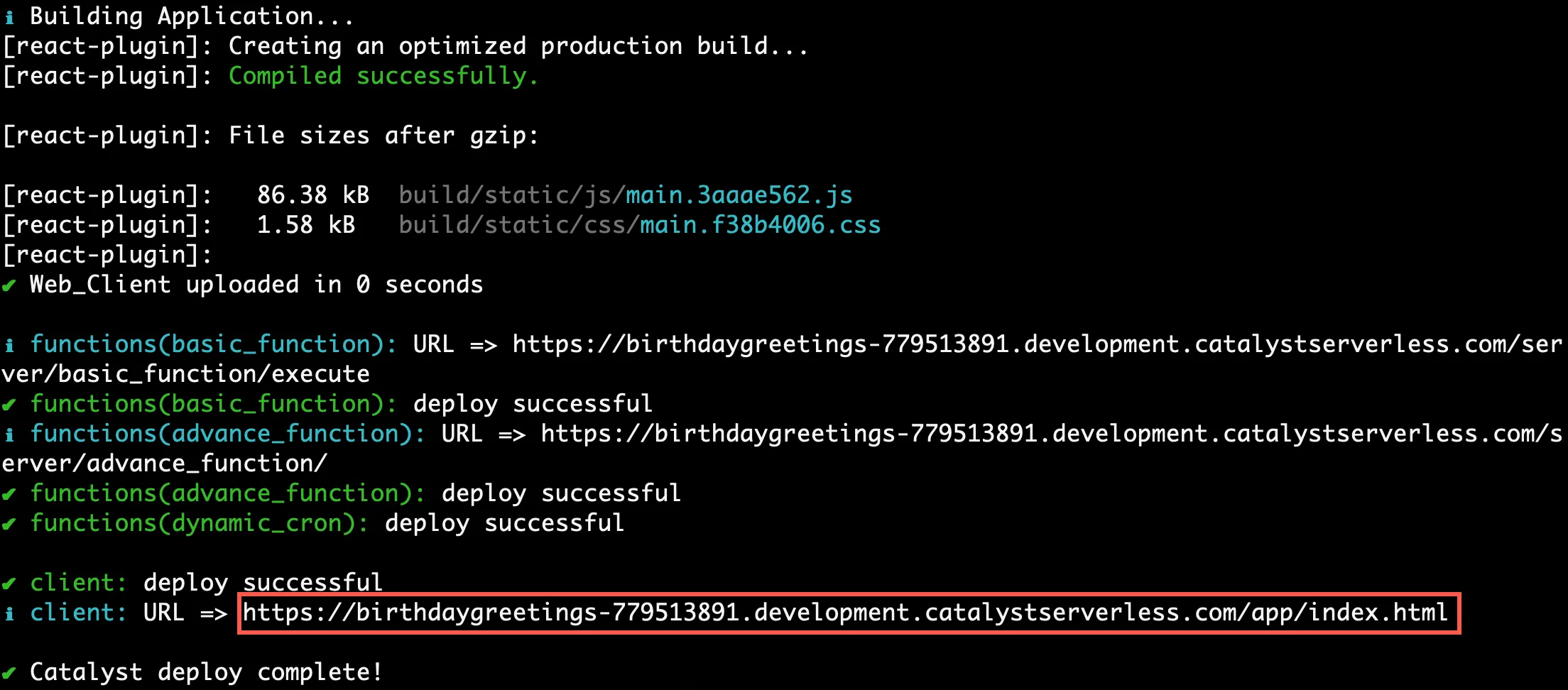Viewport: 1568px width, 690px height.
Task: Click the checkmark before advance_function deploy successful
Action: 9,494
